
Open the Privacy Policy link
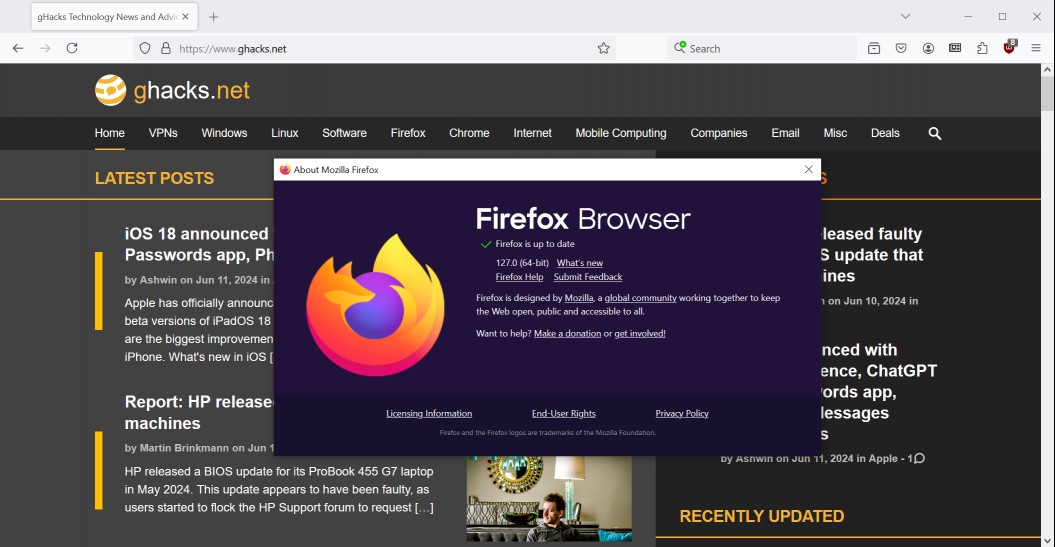point(682,414)
